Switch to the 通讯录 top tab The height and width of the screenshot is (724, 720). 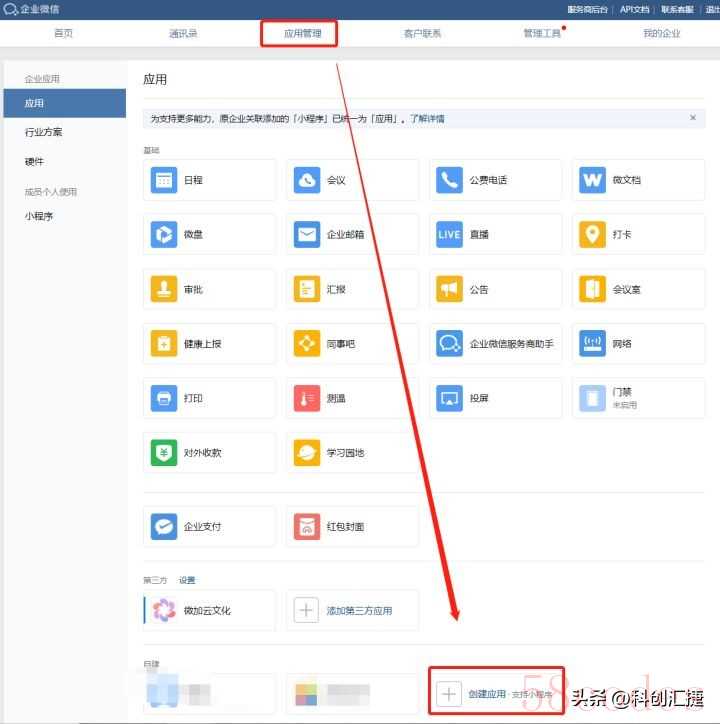pos(183,33)
